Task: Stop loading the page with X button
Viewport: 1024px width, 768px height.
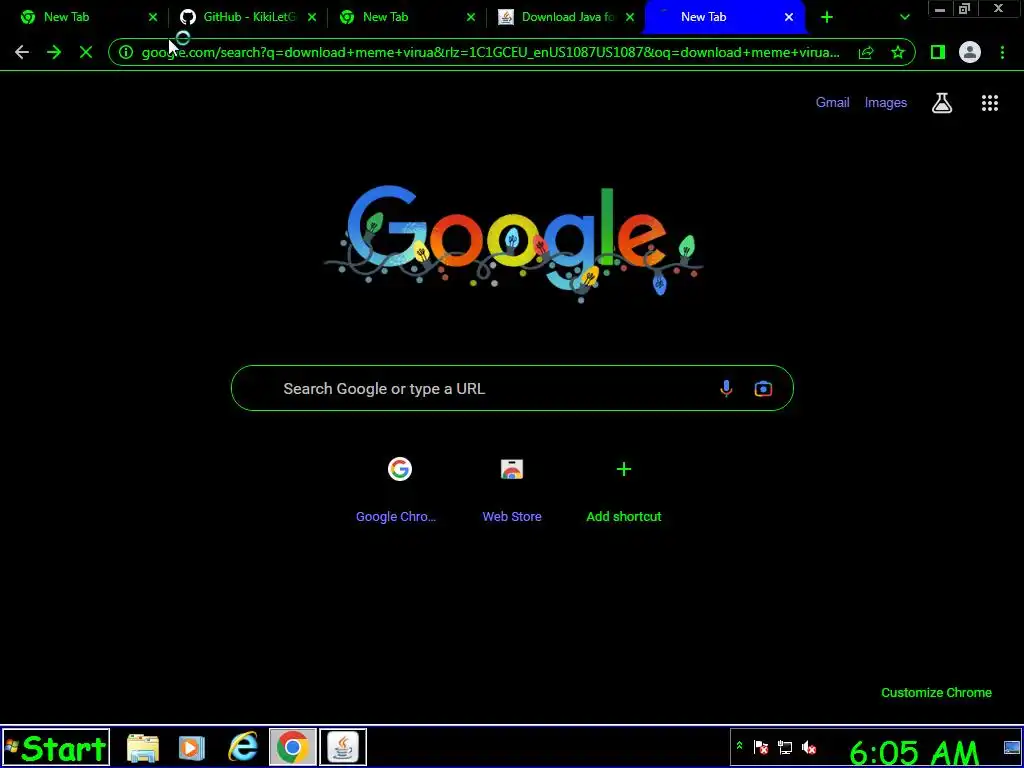Action: pos(86,52)
